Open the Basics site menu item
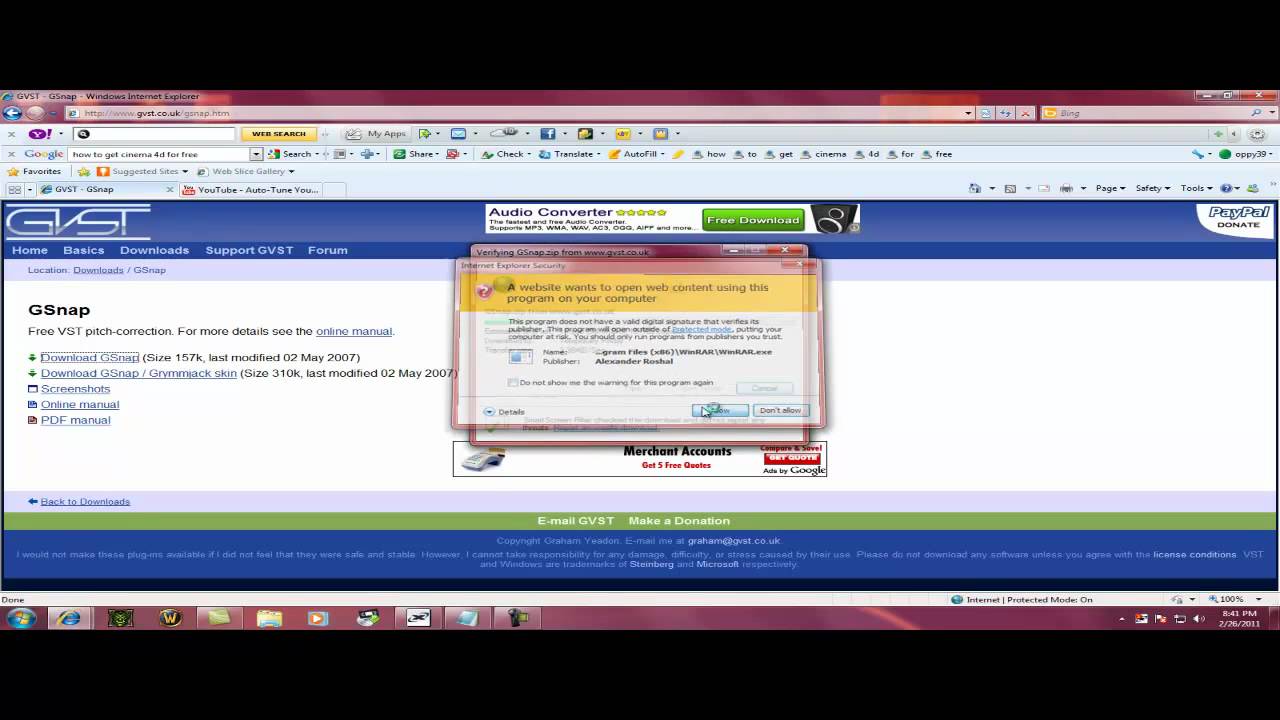The image size is (1280, 720). [x=83, y=250]
